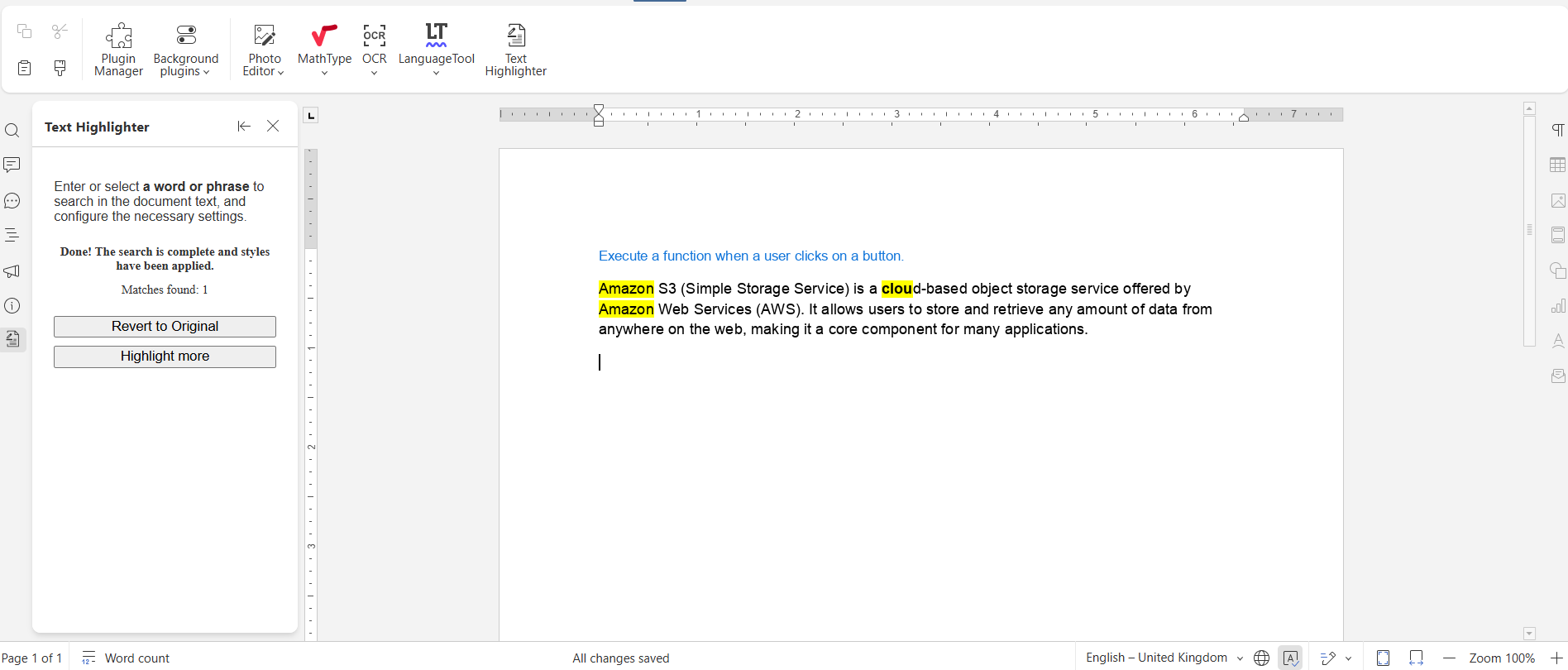Click Fit to page icon
Viewport: 1568px width, 670px height.
(x=1383, y=658)
